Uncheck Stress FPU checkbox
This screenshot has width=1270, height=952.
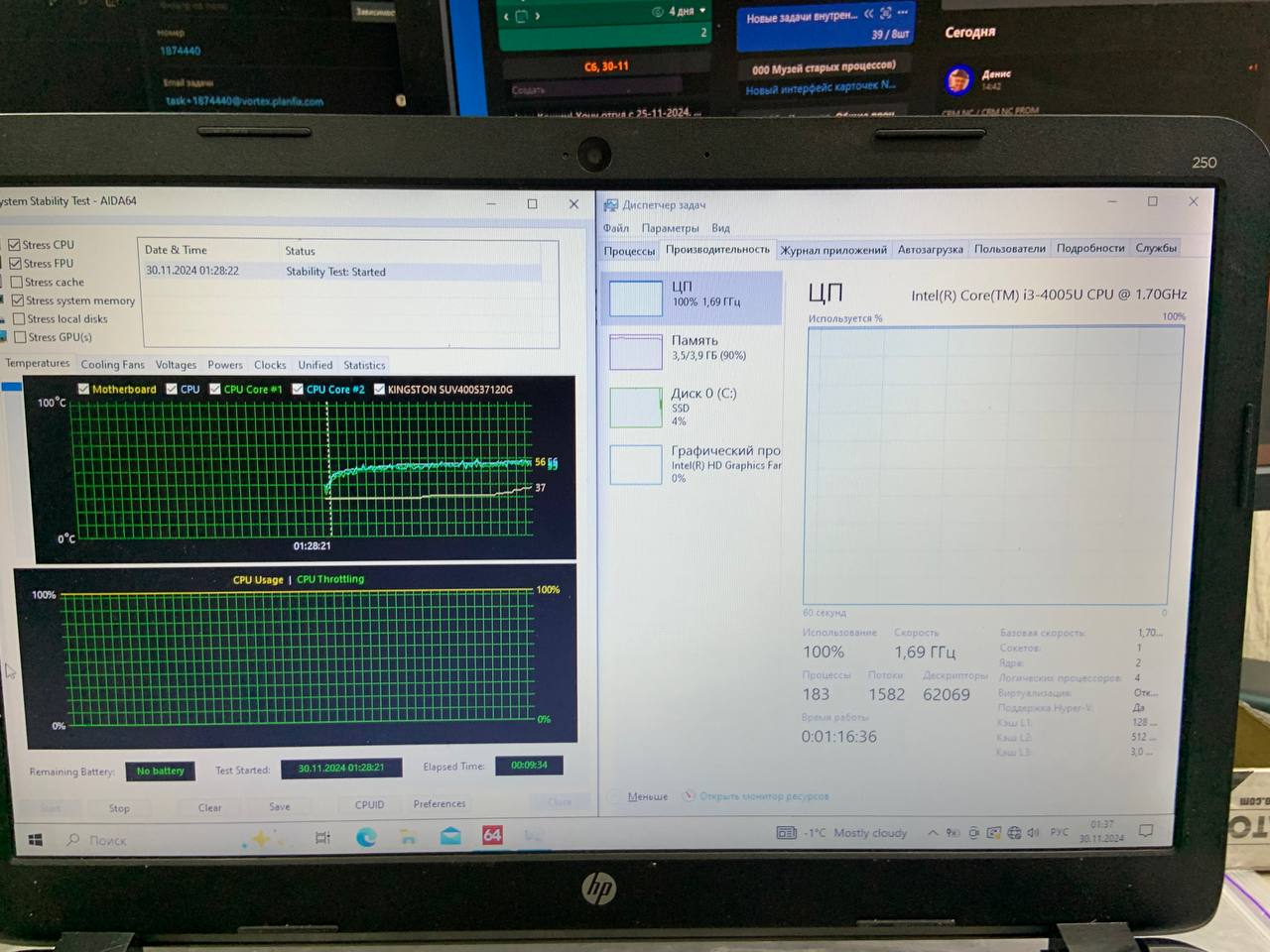(x=15, y=263)
